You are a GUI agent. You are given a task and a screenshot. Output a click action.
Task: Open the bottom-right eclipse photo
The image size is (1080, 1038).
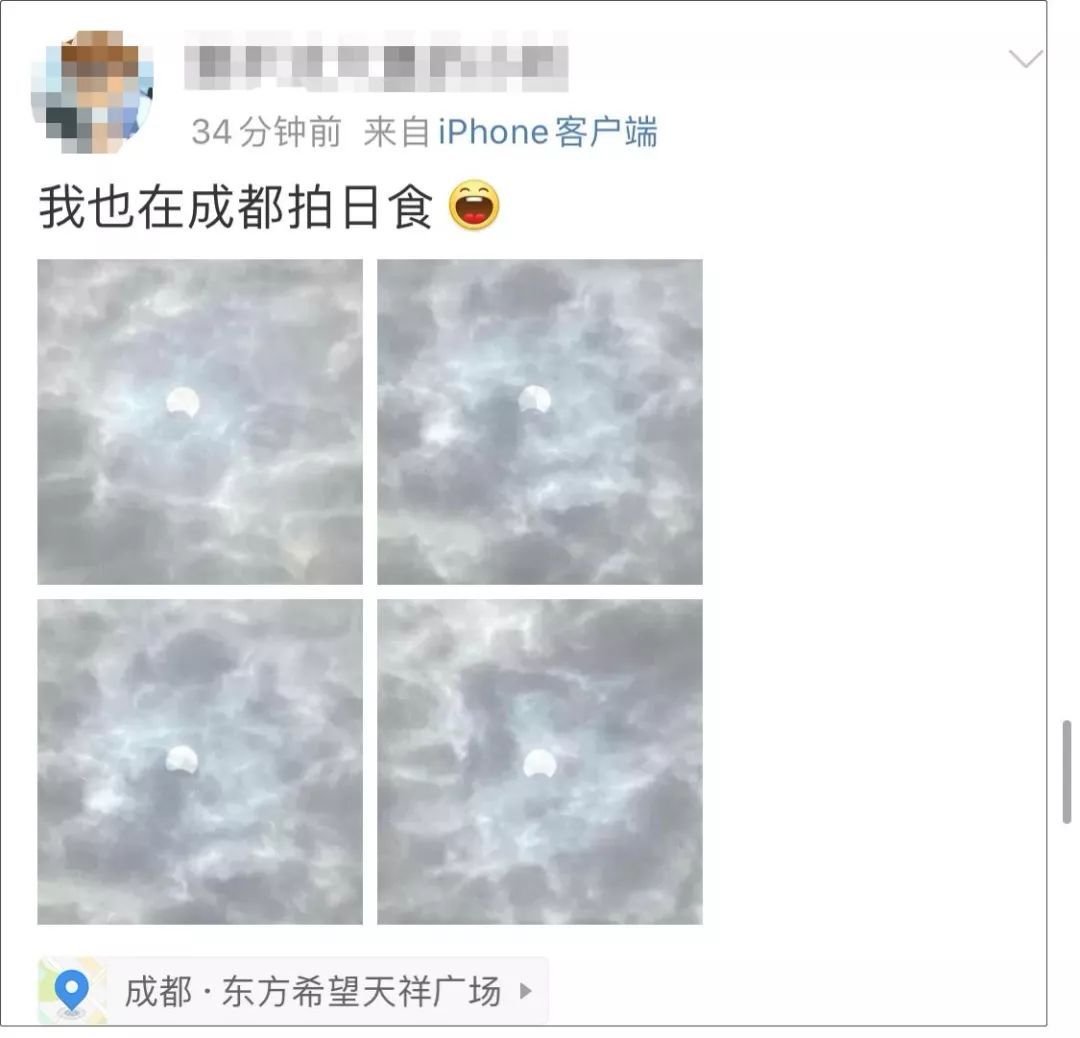point(540,762)
